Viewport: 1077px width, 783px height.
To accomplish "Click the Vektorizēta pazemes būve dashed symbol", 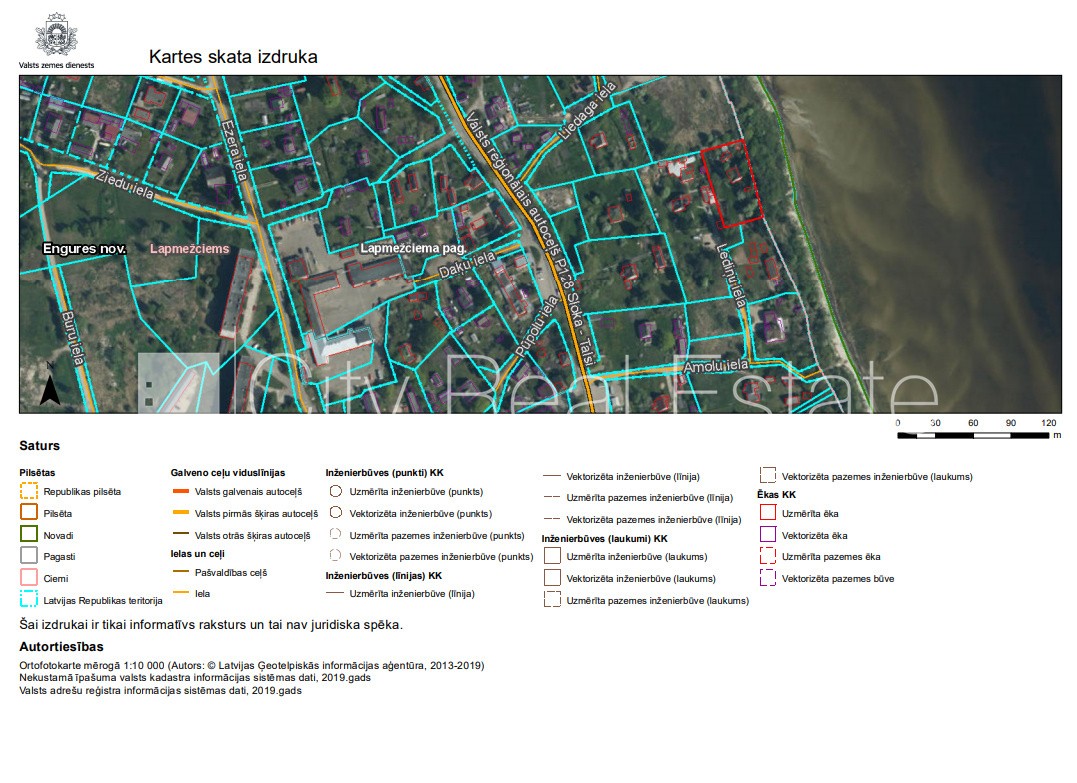I will pos(768,578).
